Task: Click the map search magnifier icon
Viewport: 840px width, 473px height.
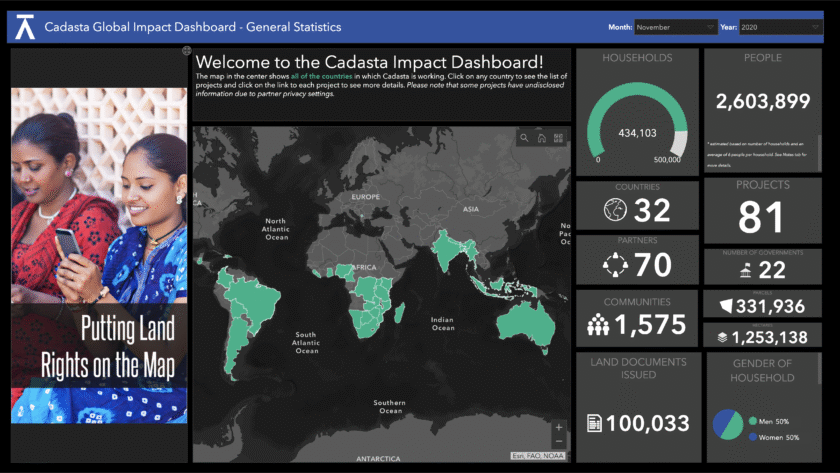Action: pos(523,138)
